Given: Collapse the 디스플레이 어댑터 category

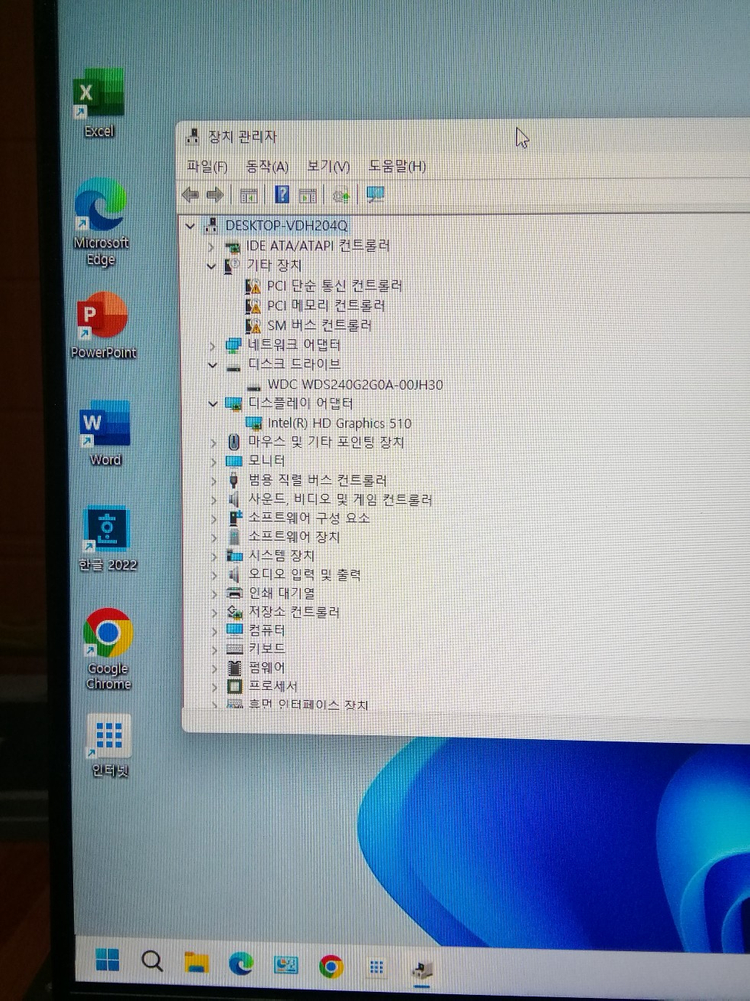Looking at the screenshot, I should click(213, 403).
